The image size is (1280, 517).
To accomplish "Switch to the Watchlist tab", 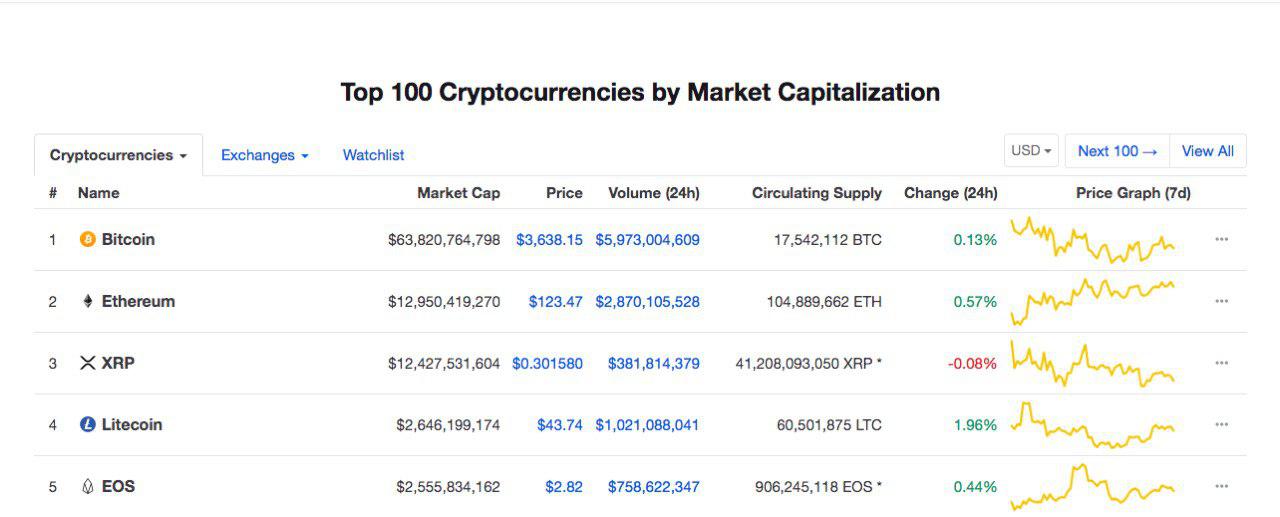I will [x=373, y=155].
